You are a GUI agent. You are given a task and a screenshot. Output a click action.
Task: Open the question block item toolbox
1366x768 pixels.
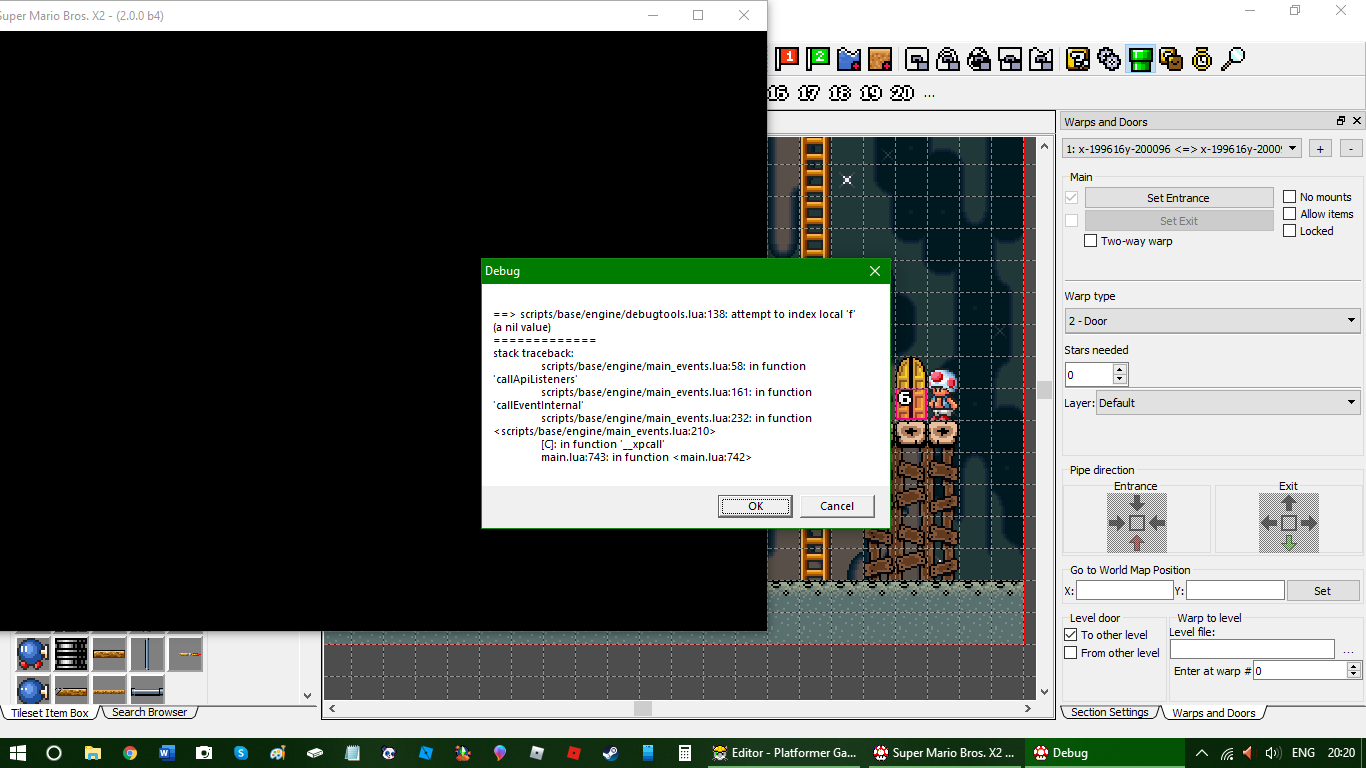click(1078, 59)
